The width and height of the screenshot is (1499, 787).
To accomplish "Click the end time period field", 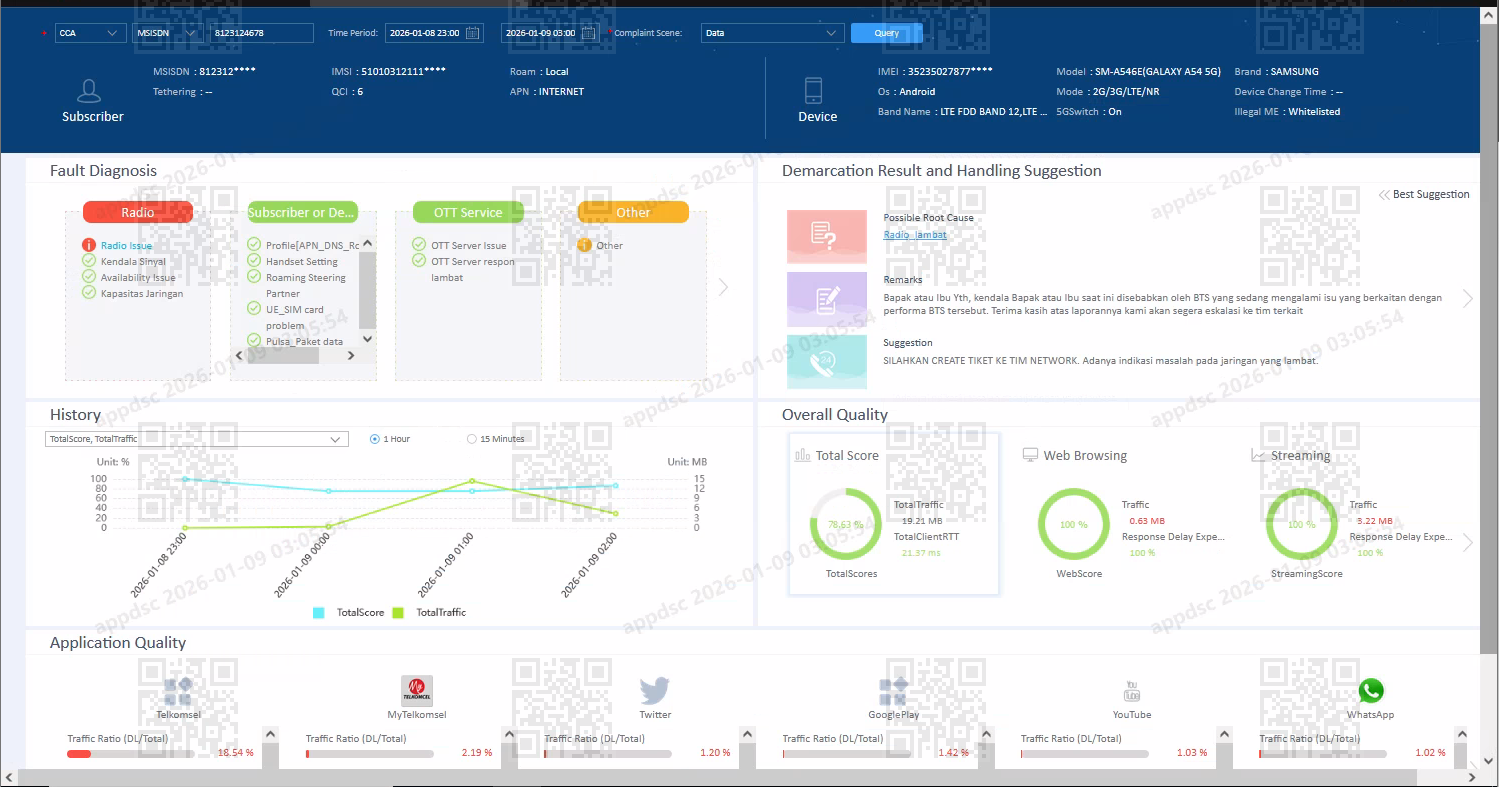I will 549,33.
